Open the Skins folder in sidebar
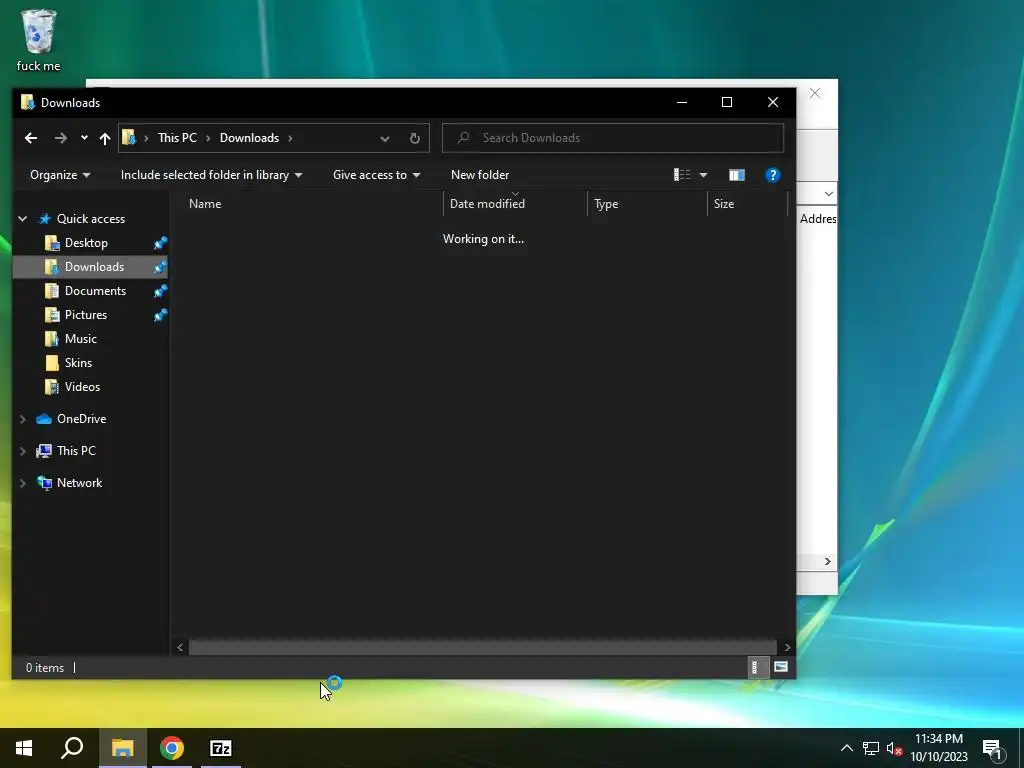This screenshot has width=1024, height=768. pyautogui.click(x=78, y=363)
